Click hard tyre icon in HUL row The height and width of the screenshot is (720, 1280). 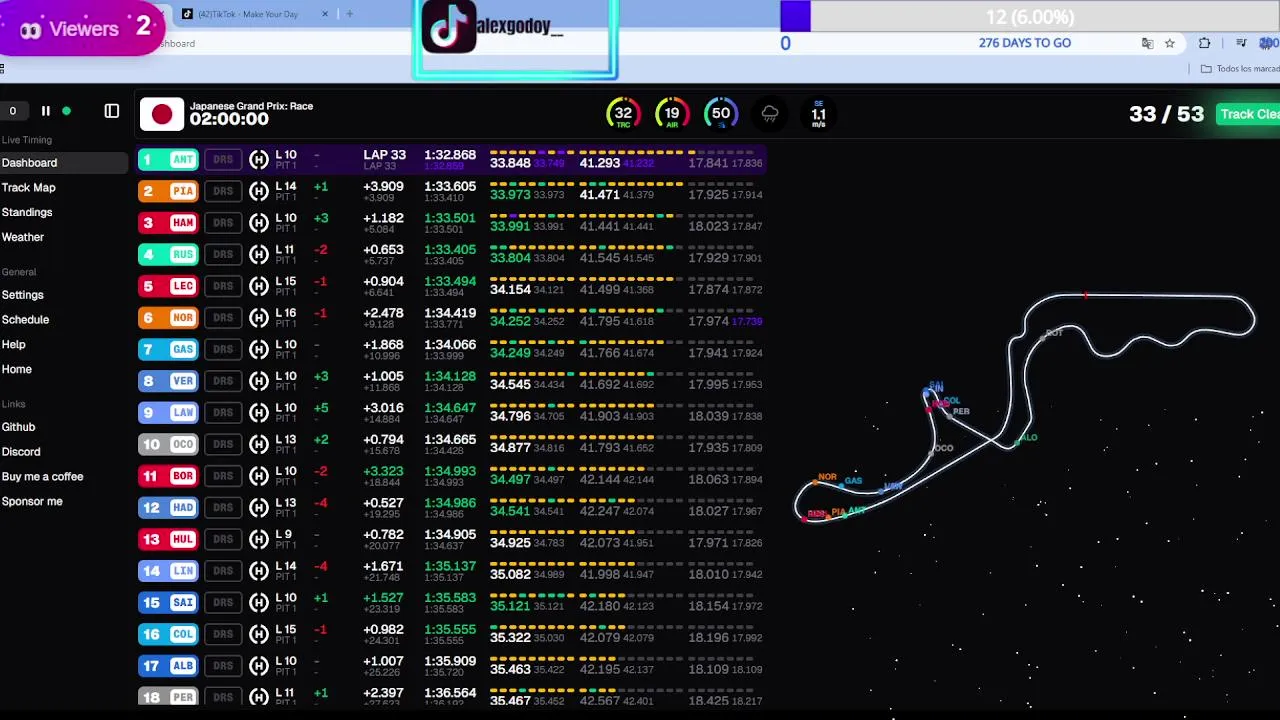pyautogui.click(x=259, y=539)
